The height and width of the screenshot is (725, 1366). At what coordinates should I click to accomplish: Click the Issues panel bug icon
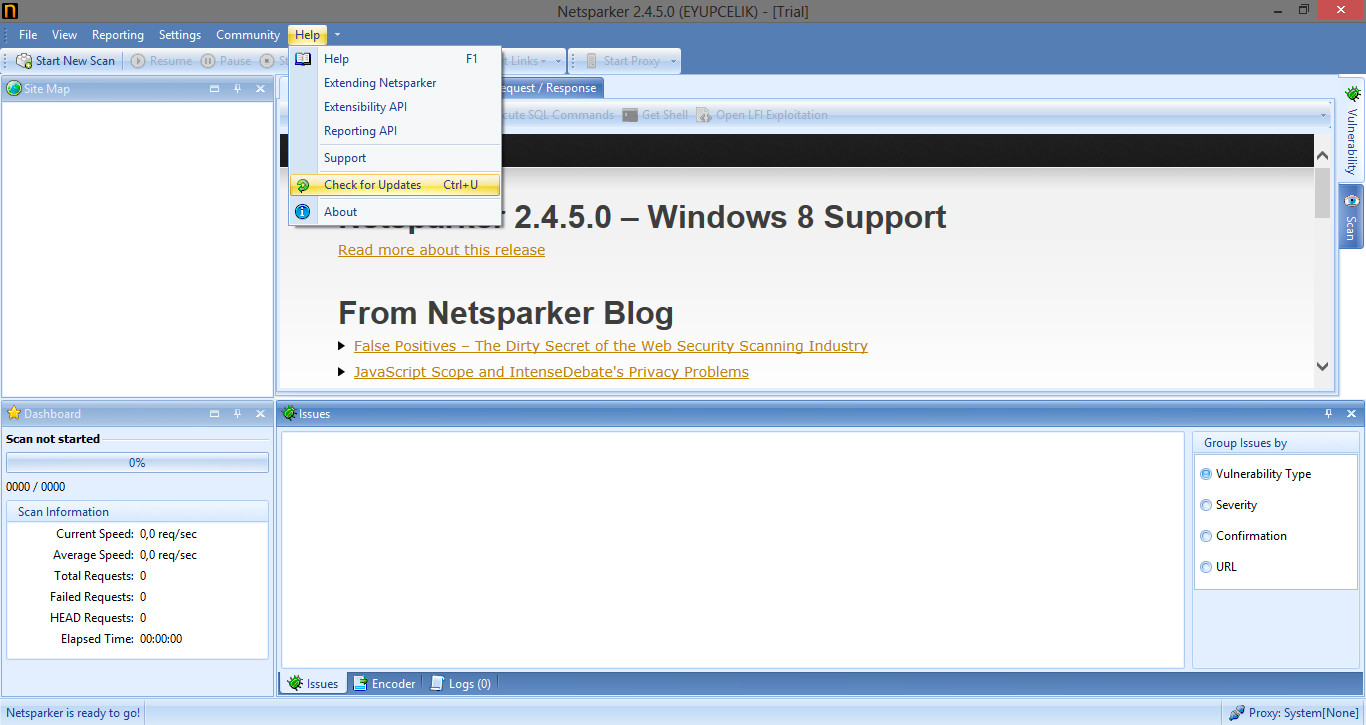tap(289, 413)
